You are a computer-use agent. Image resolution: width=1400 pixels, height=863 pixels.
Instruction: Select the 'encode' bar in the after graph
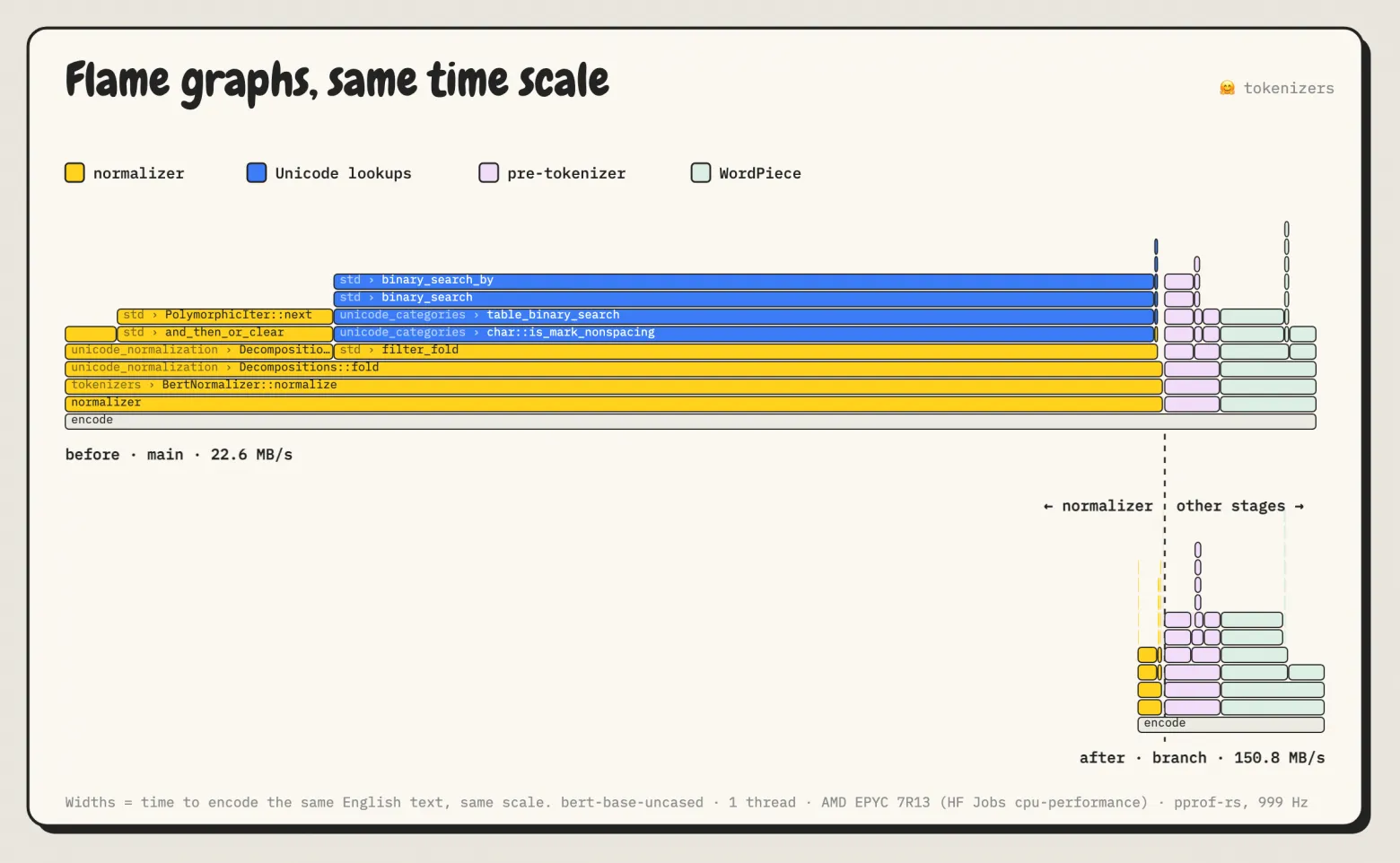click(x=1230, y=724)
